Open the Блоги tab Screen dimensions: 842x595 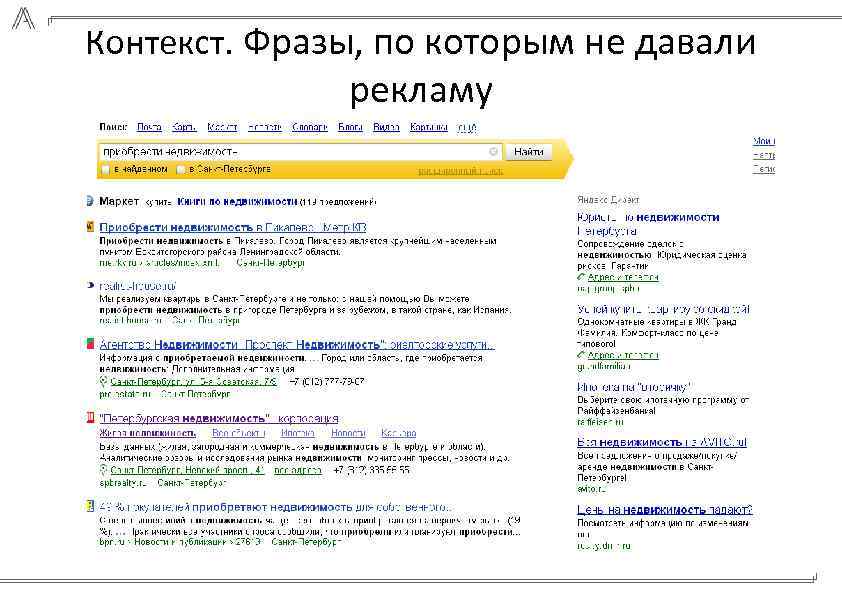click(350, 127)
